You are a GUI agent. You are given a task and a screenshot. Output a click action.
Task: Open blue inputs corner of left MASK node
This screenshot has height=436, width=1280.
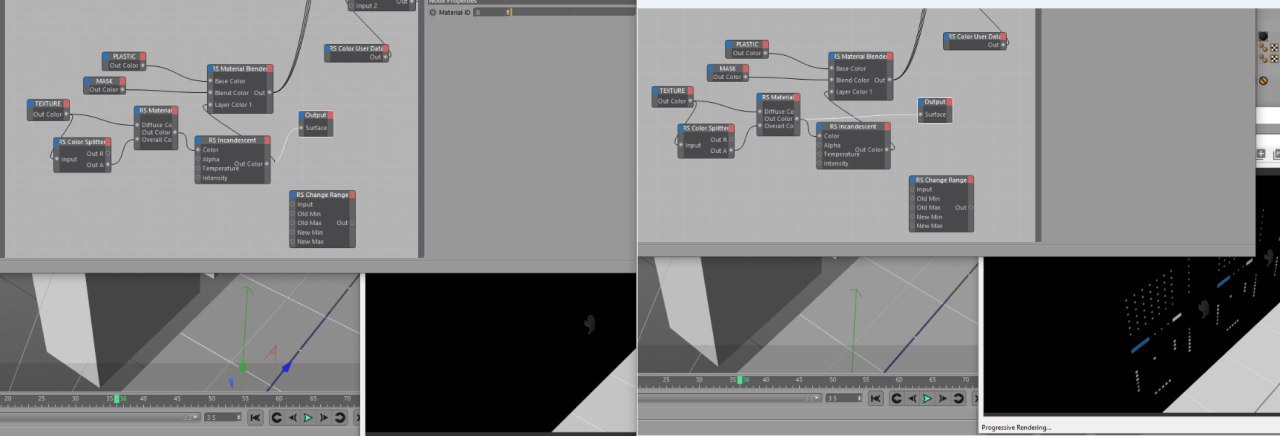(87, 80)
